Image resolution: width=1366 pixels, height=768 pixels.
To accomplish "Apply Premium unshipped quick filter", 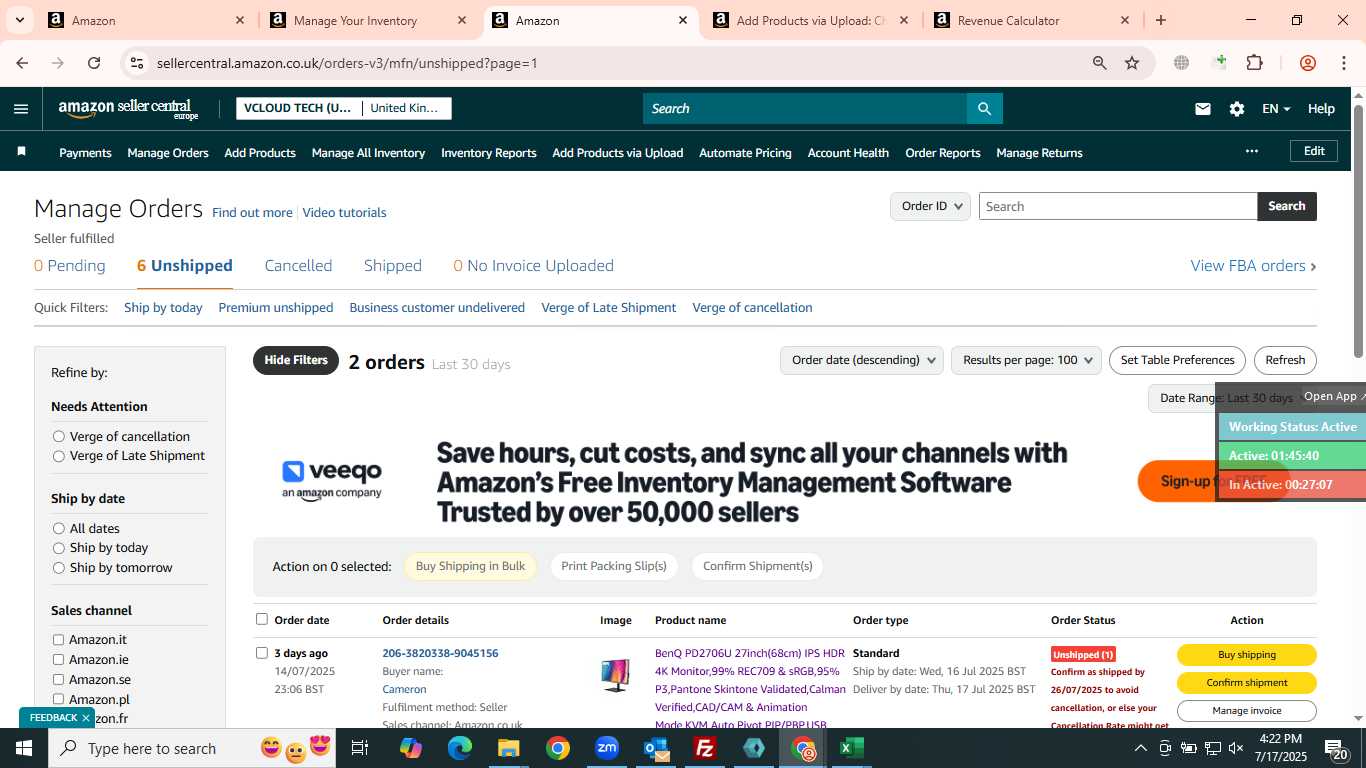I will click(x=276, y=308).
